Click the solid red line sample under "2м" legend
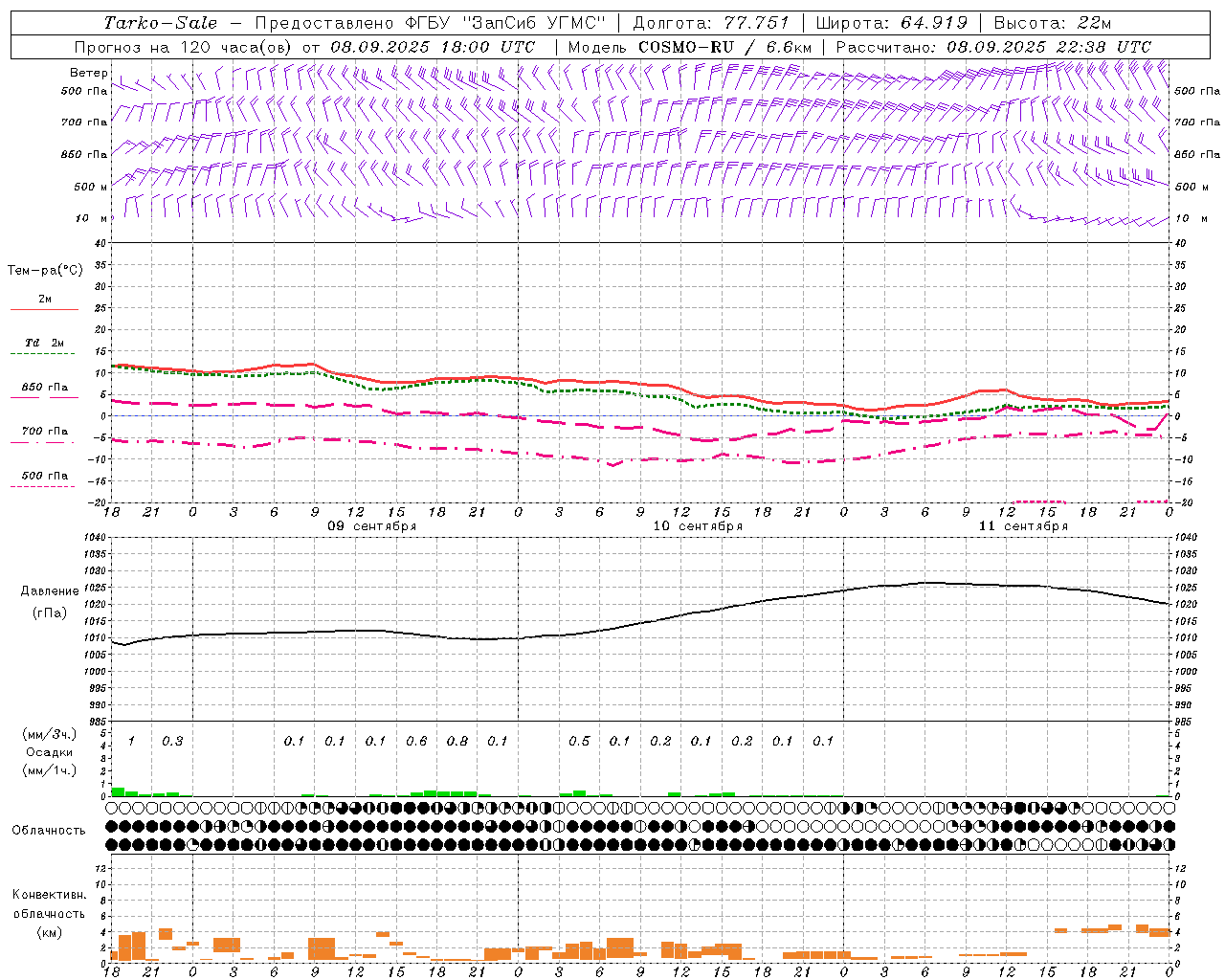 pos(44,310)
